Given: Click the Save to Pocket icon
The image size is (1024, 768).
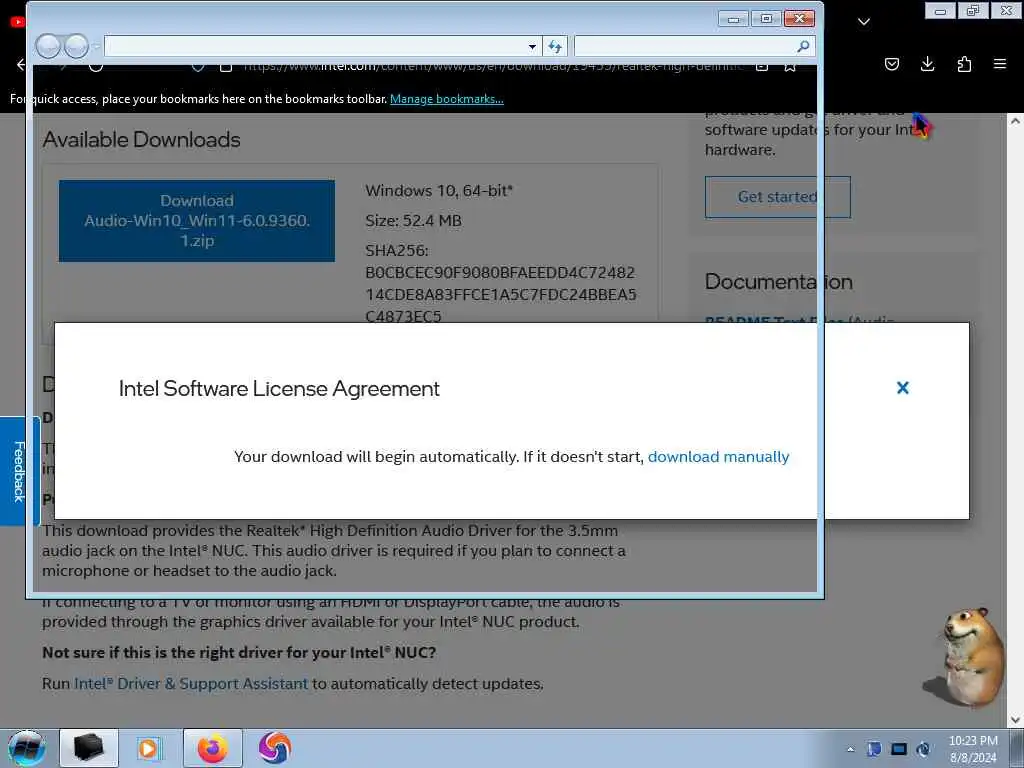Looking at the screenshot, I should 891,64.
